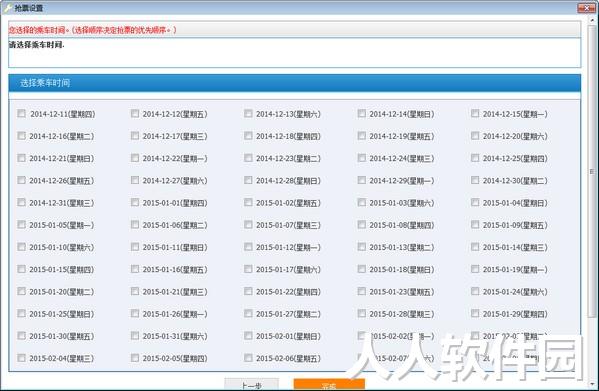Screen dimensions: 599x391
Task: Tick the 2014-12-25 (星期四) checkbox
Action: (x=475, y=158)
